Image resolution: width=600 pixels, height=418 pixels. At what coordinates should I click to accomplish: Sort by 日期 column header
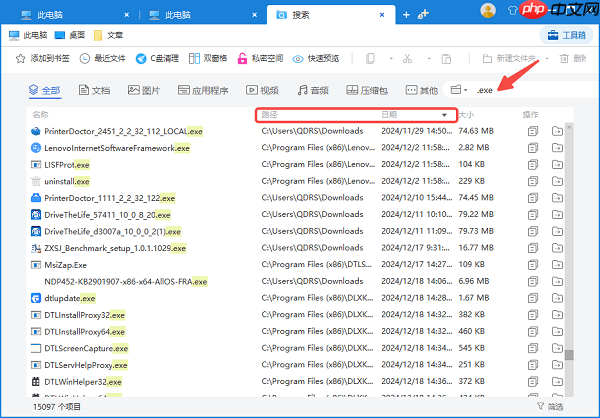click(389, 114)
